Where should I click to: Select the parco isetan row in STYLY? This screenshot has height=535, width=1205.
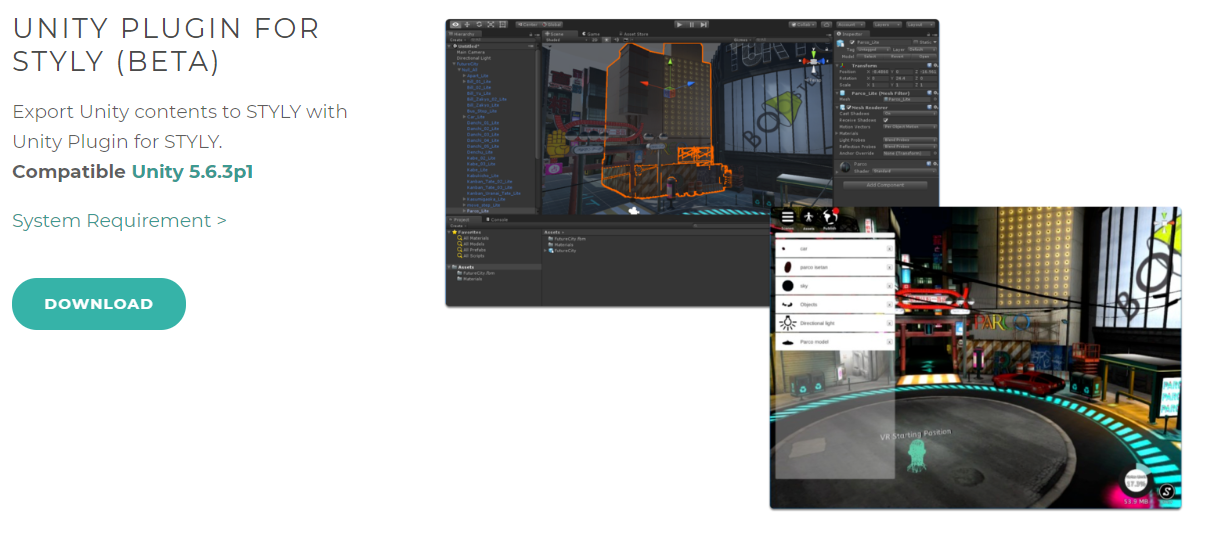834,267
